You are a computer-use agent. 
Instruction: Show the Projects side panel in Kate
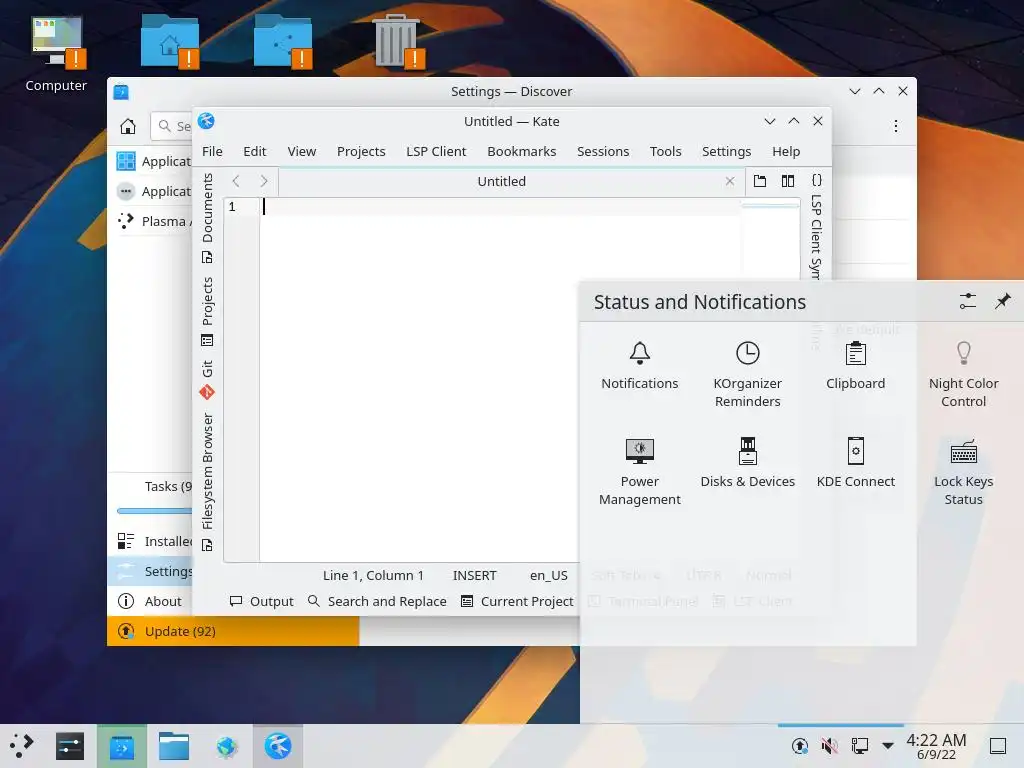coord(207,312)
